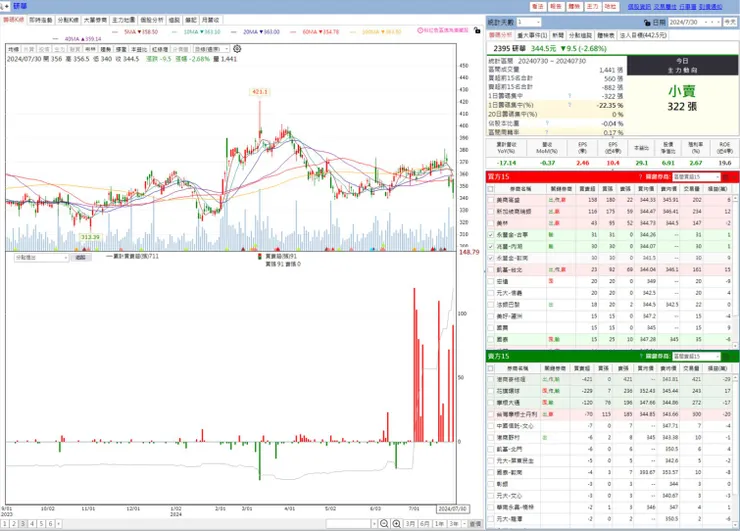Screen dimensions: 740x531
Task: Toggle select-all checkbox in 買方15 table header
Action: tap(491, 189)
